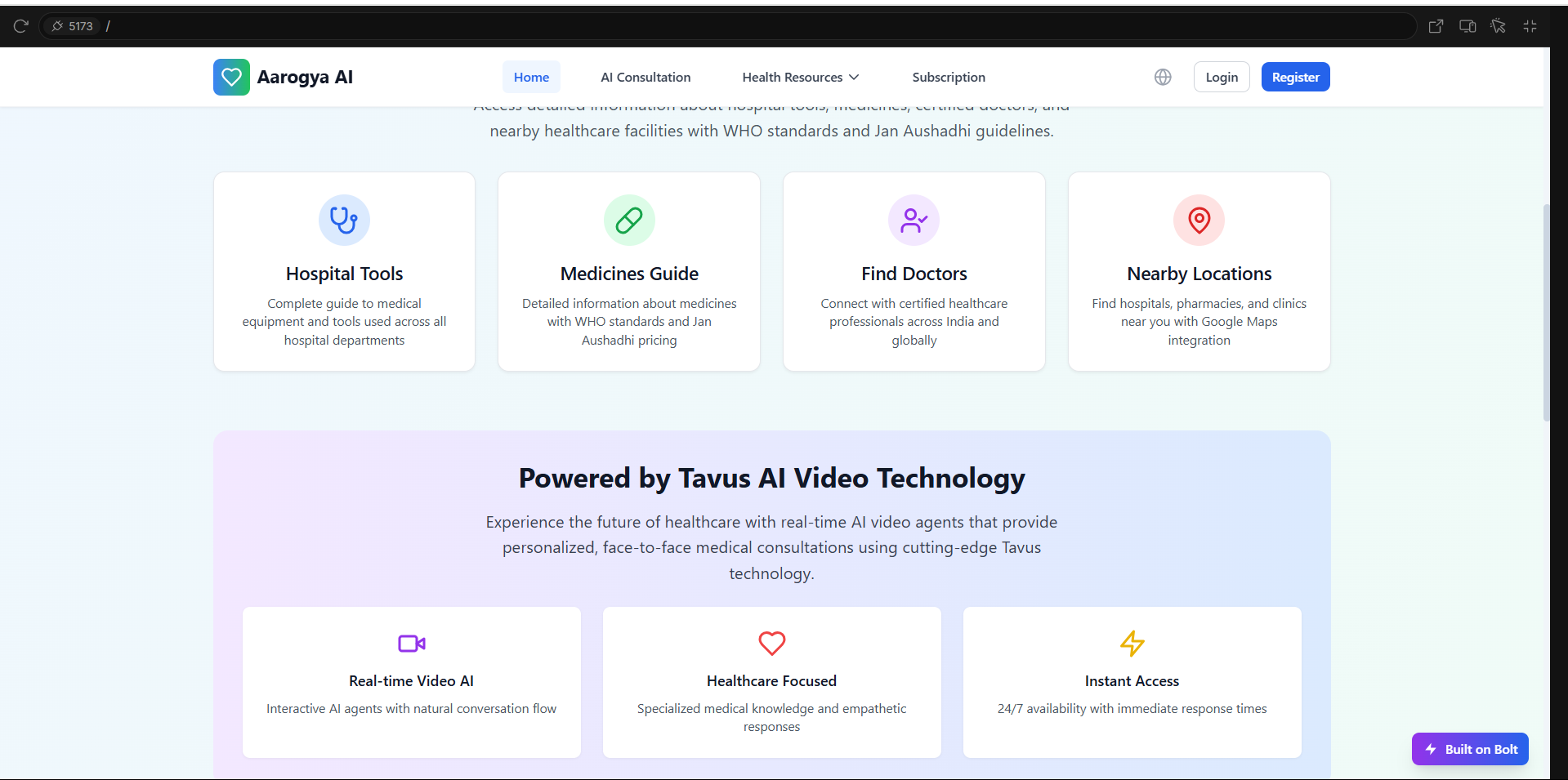Click the Login button
Viewport: 1568px width, 780px height.
point(1222,77)
